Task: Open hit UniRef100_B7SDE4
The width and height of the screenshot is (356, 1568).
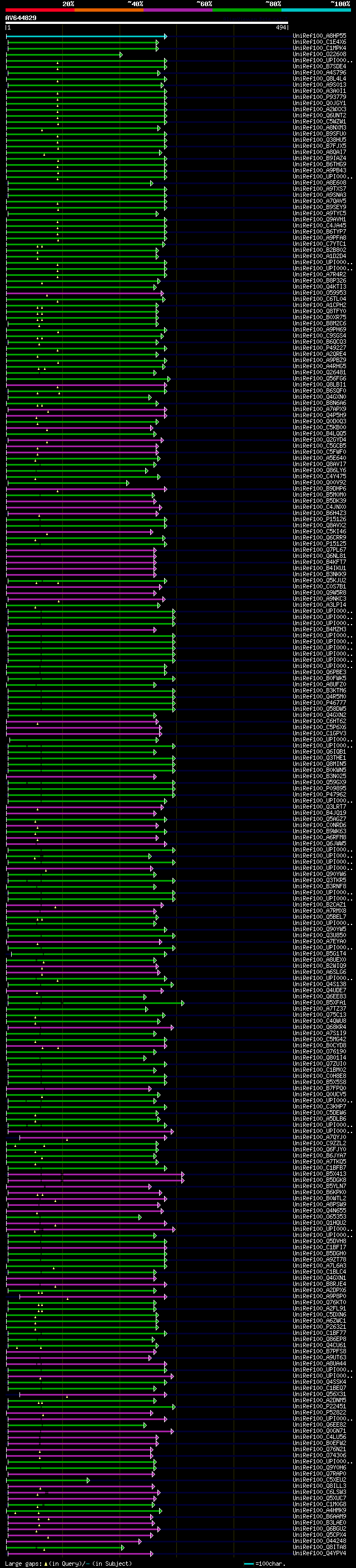Action: coord(319,67)
